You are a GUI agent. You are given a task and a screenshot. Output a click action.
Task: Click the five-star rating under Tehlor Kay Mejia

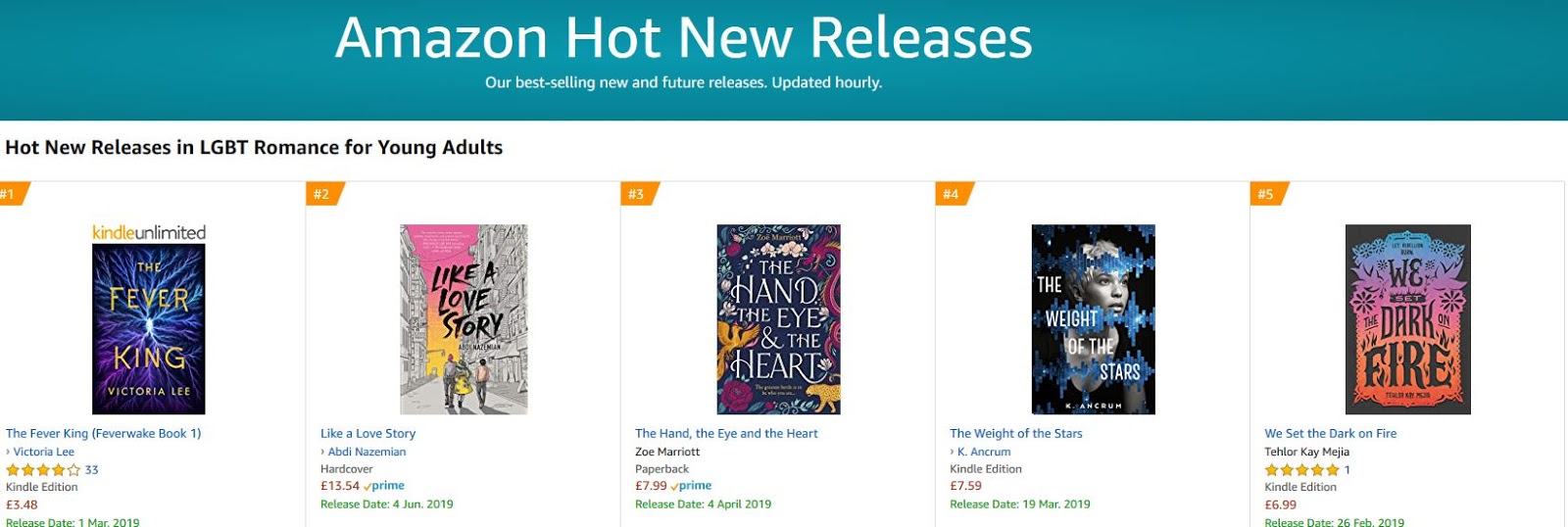(1301, 470)
